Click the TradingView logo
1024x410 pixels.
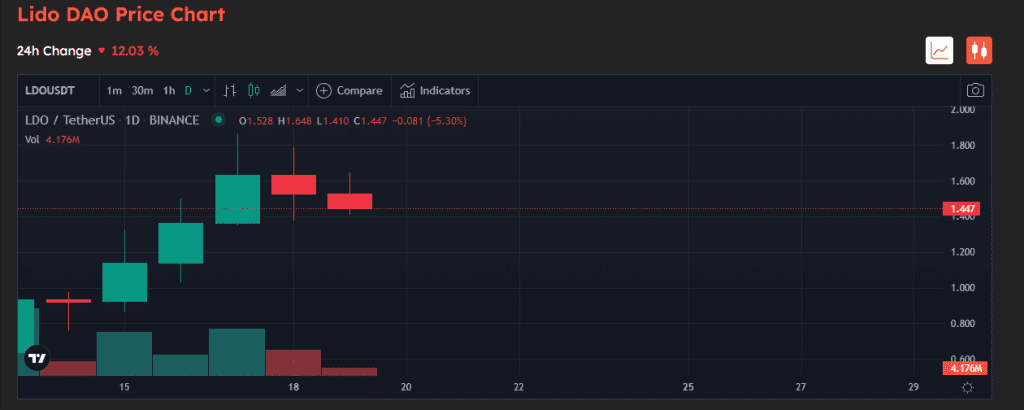[37, 358]
